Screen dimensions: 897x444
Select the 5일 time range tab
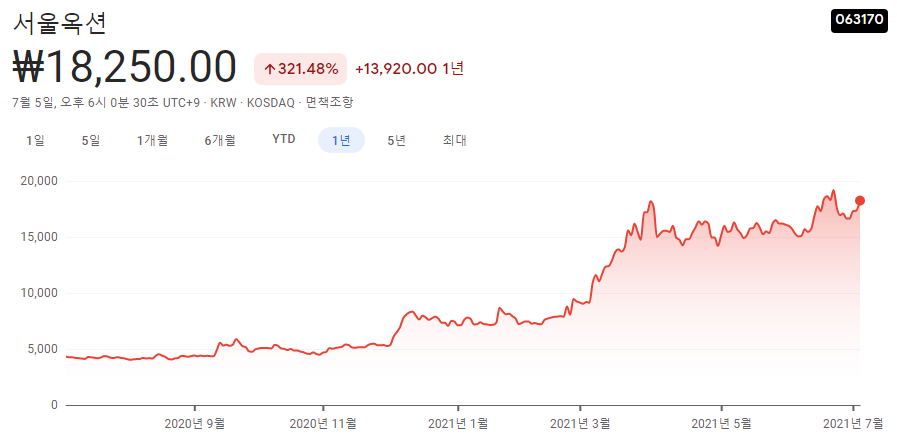coord(90,140)
